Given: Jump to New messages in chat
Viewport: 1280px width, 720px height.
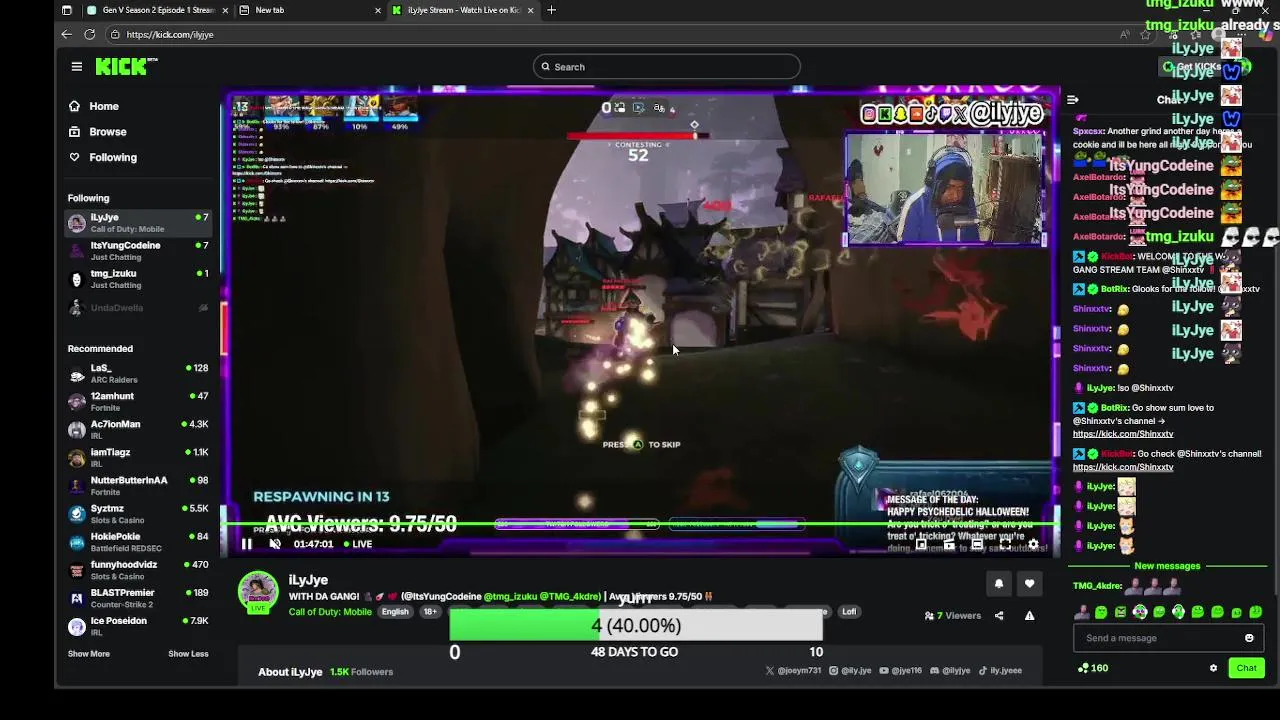Looking at the screenshot, I should click(1167, 566).
